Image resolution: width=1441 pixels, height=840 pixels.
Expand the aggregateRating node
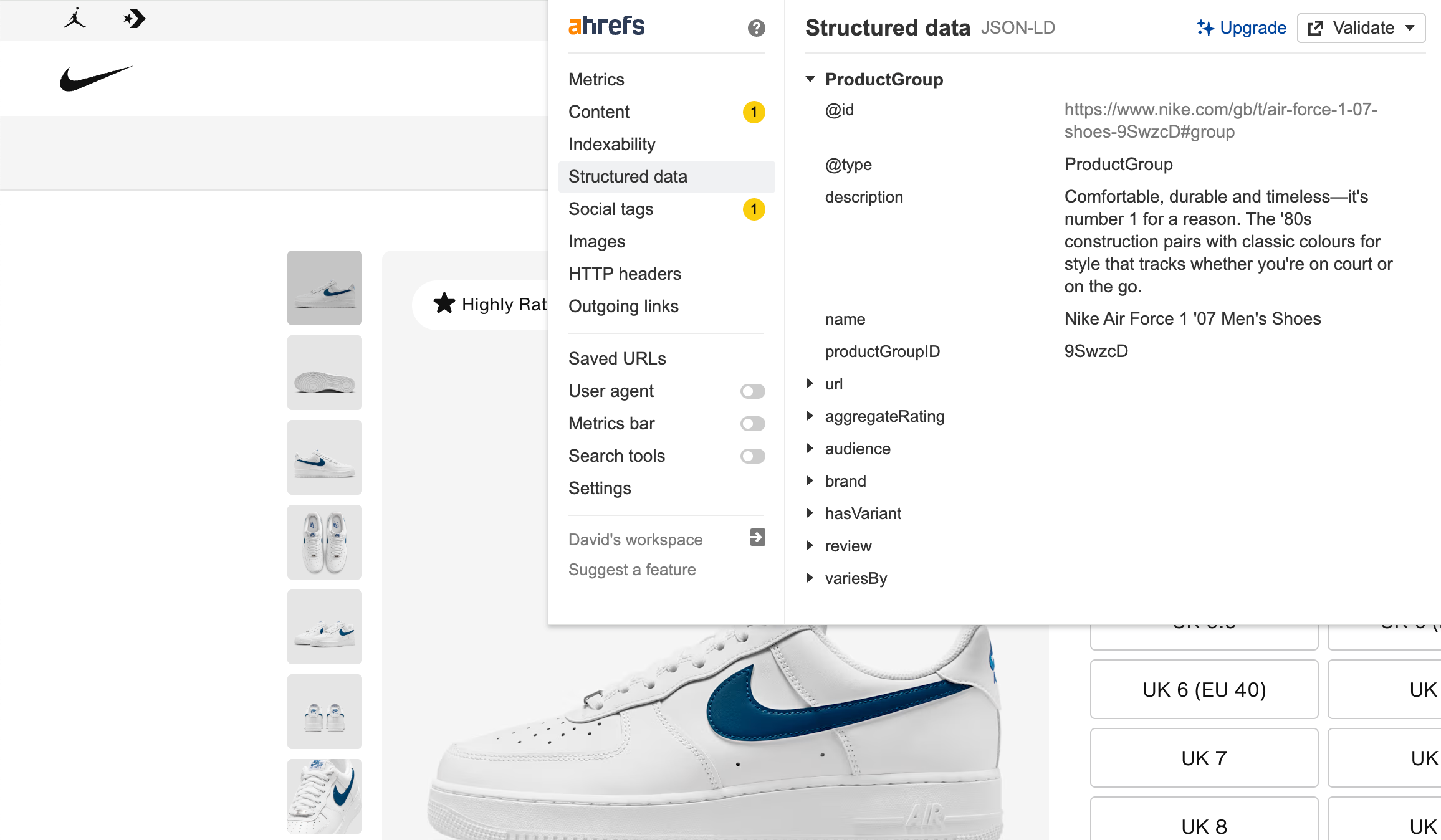pyautogui.click(x=810, y=416)
